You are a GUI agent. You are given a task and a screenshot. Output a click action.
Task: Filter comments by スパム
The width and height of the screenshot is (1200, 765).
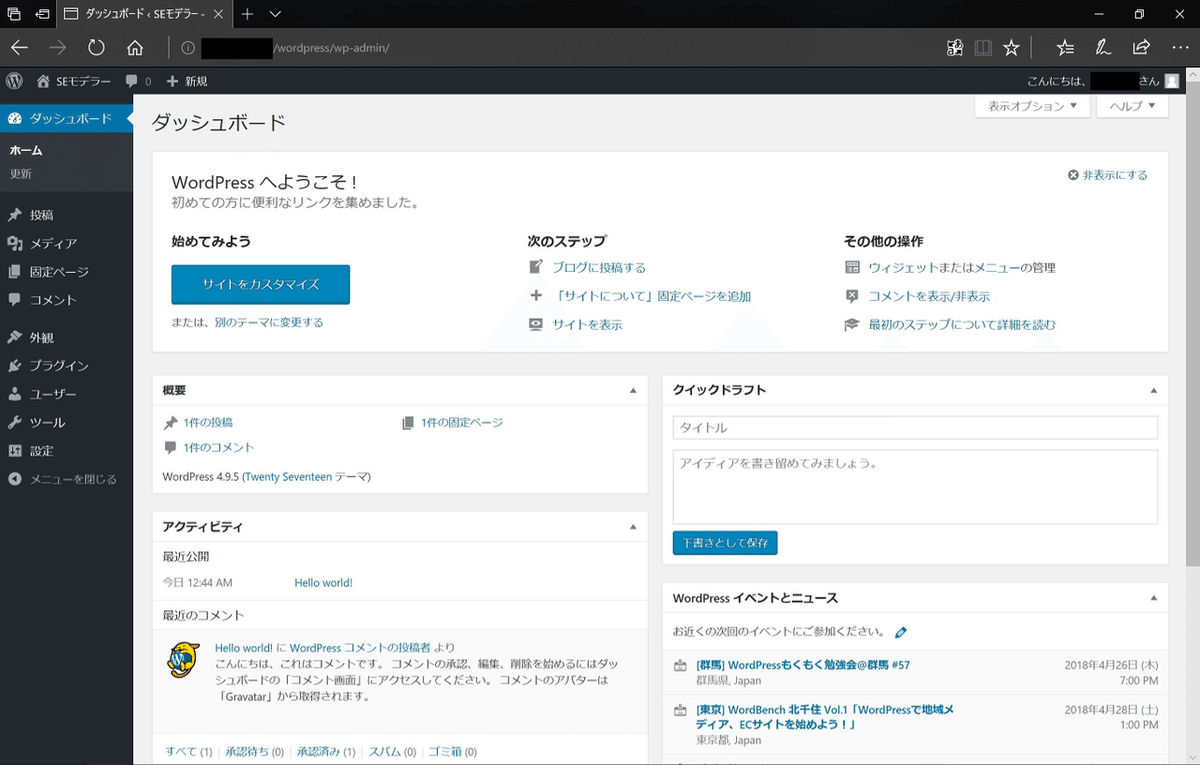click(385, 752)
